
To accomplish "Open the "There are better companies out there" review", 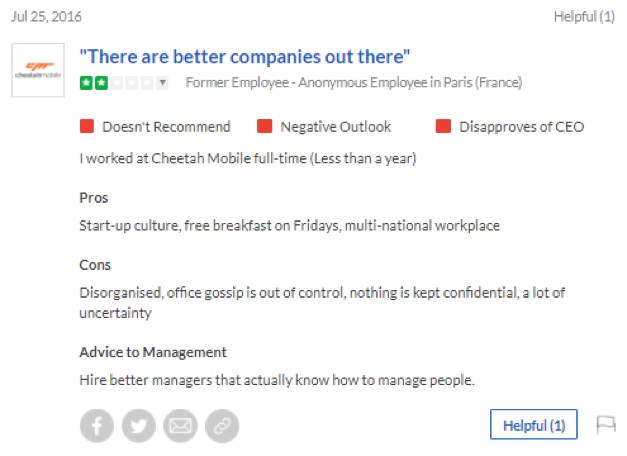I will click(x=245, y=56).
